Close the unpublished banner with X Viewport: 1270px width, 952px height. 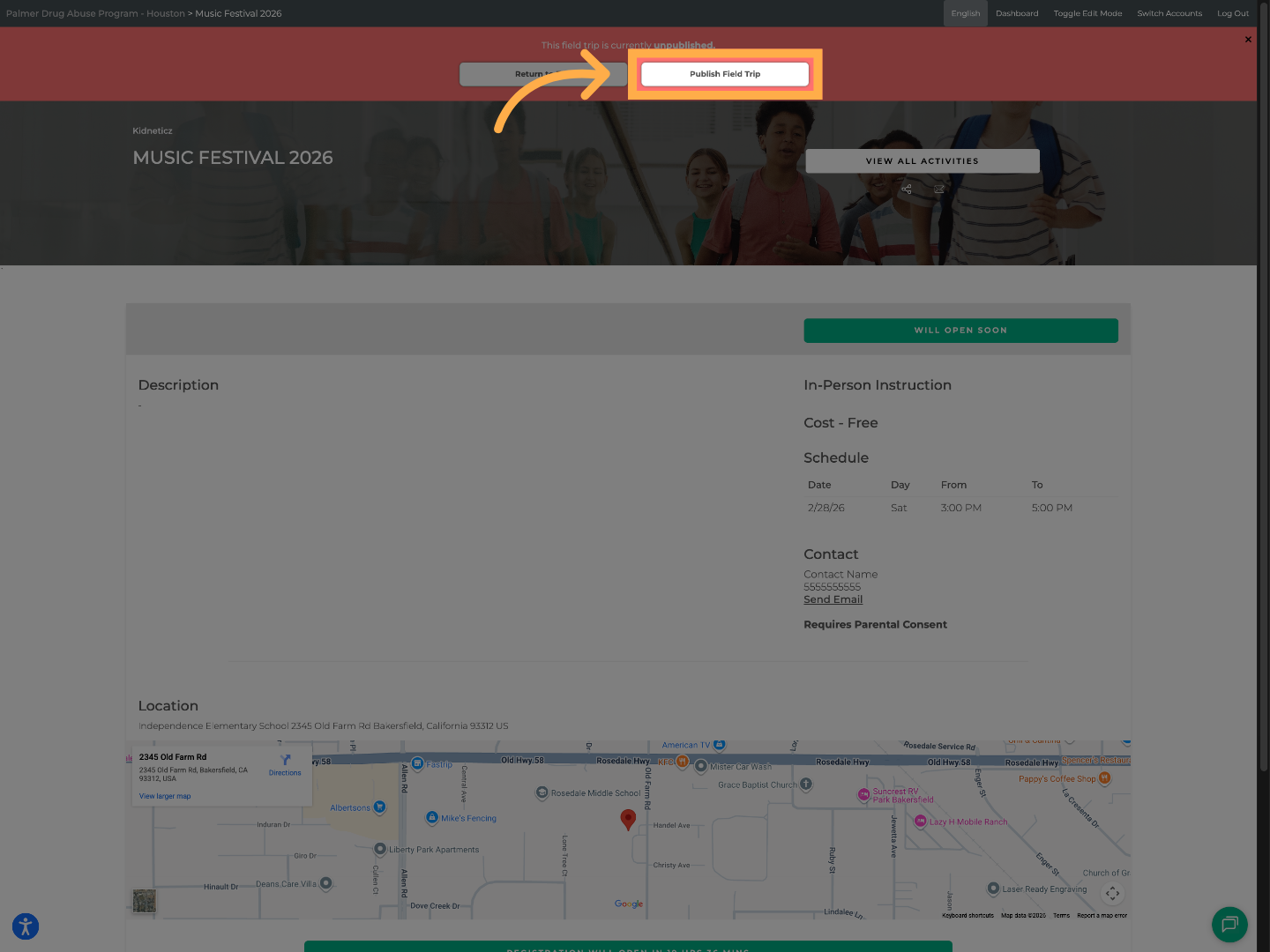click(x=1248, y=40)
